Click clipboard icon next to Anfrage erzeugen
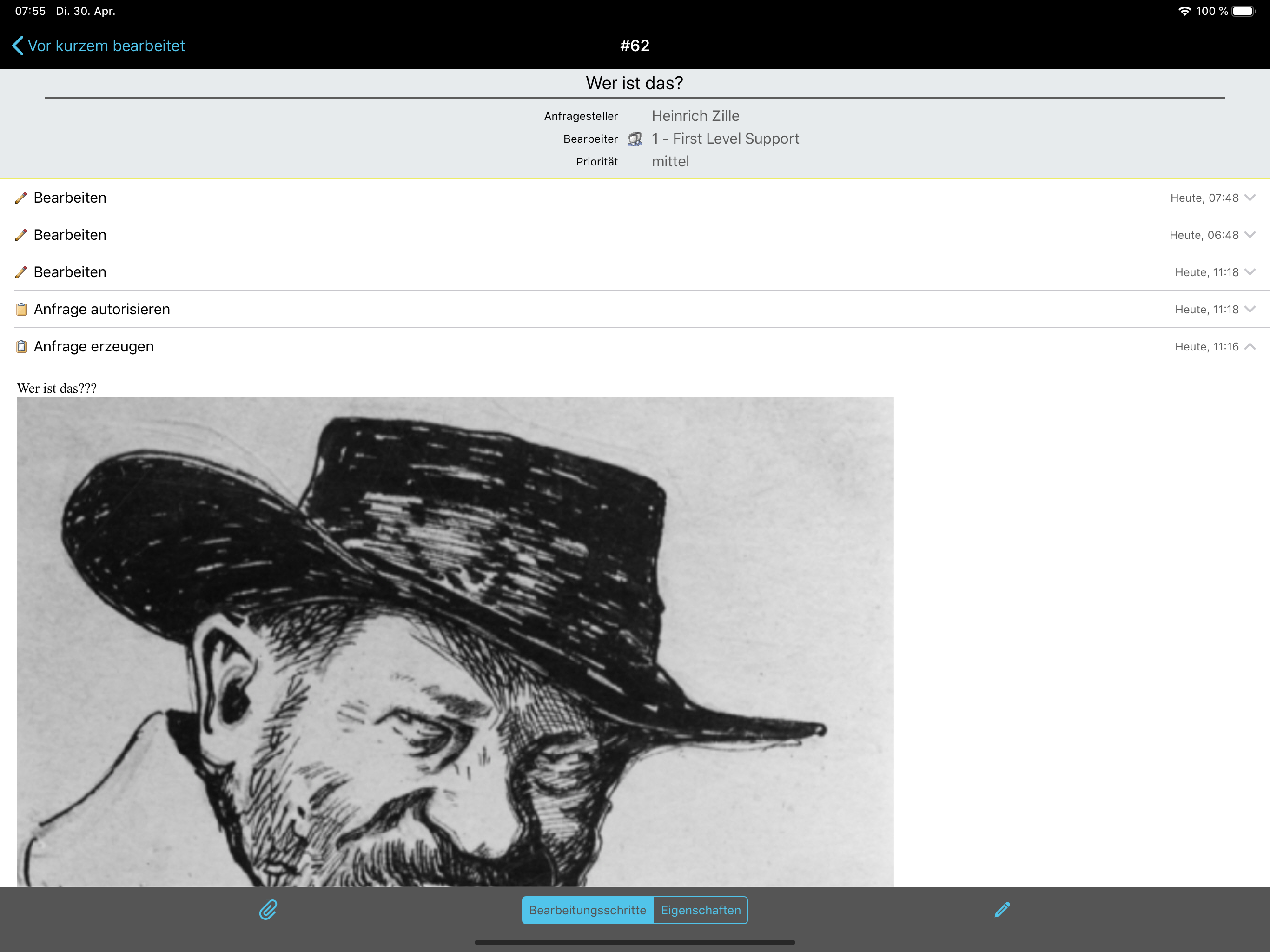1270x952 pixels. (21, 347)
